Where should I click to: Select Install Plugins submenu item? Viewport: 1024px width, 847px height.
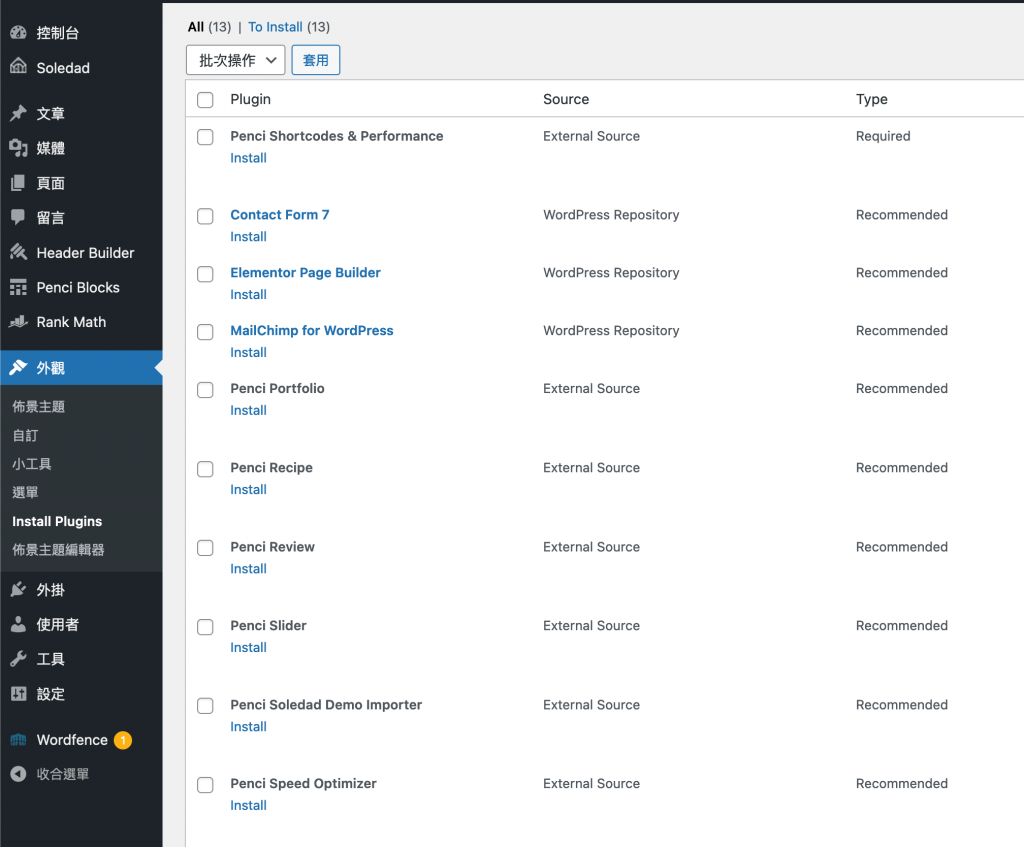point(57,521)
